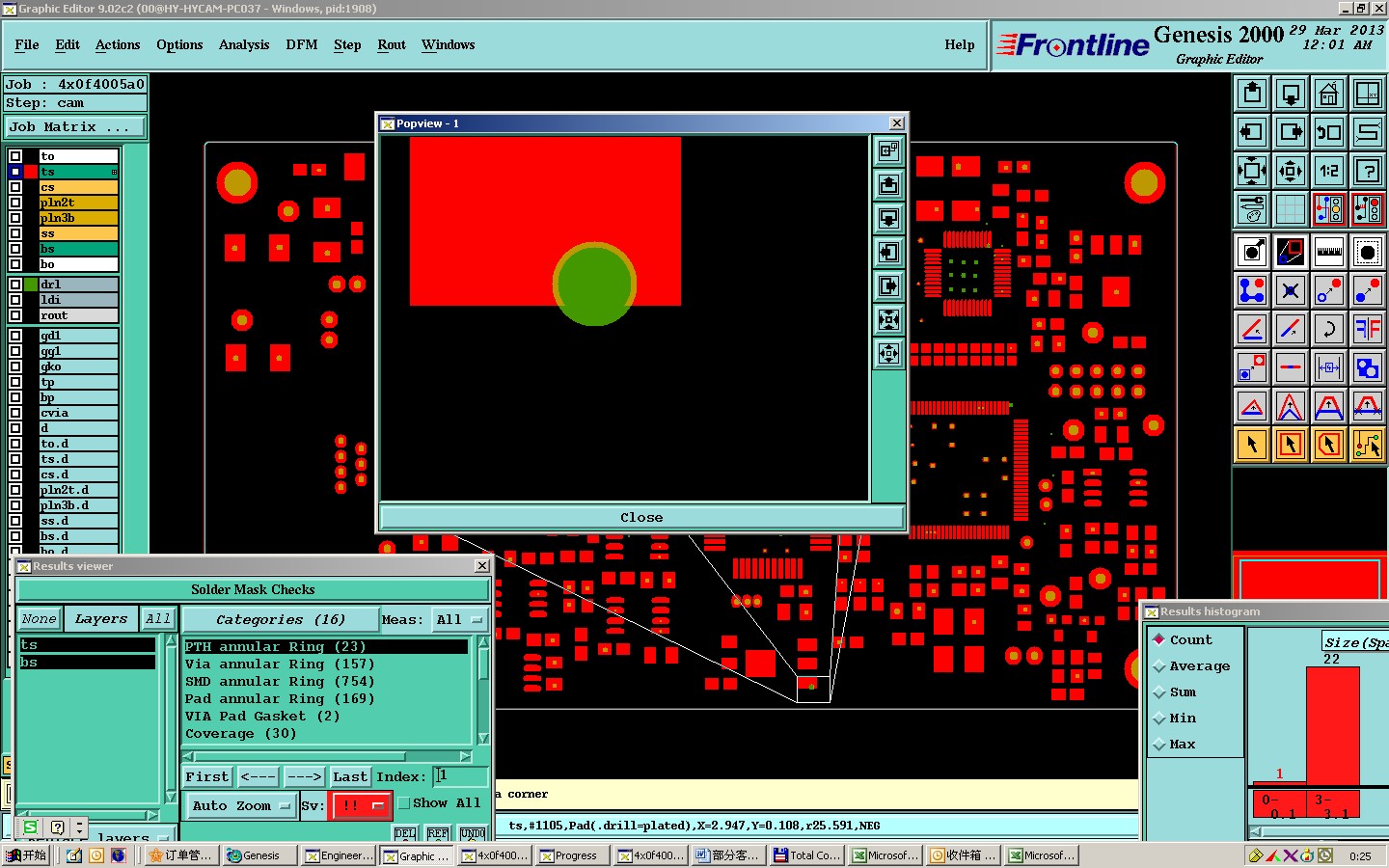Click the zoom in (expand arrows) icon
This screenshot has width=1389, height=868.
pos(1252,171)
